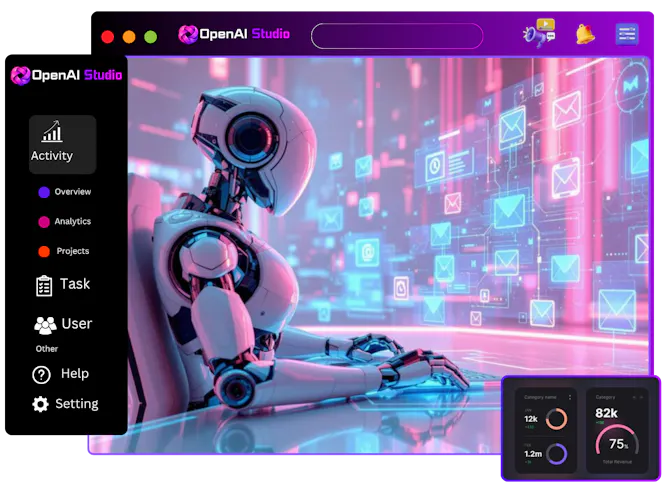Open the blue list settings menu icon
This screenshot has width=665, height=484.
tap(627, 34)
